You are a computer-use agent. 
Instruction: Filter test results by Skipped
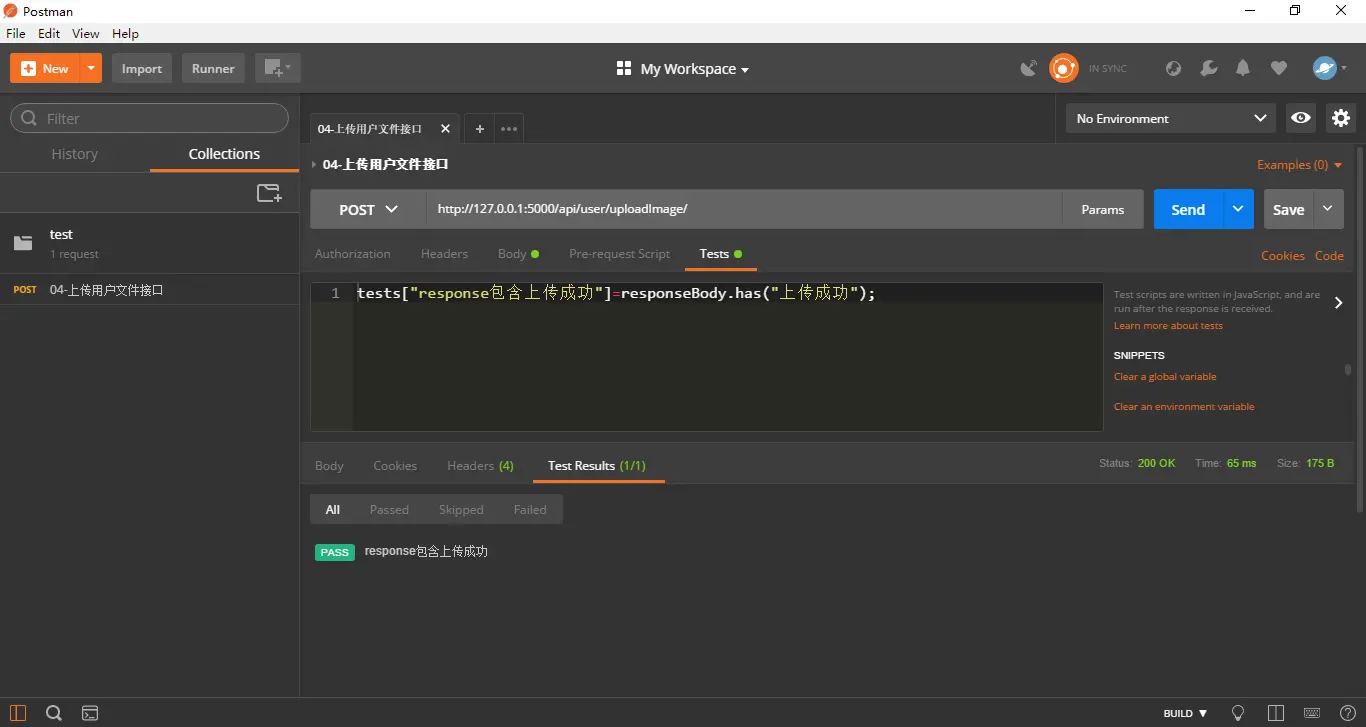click(461, 510)
